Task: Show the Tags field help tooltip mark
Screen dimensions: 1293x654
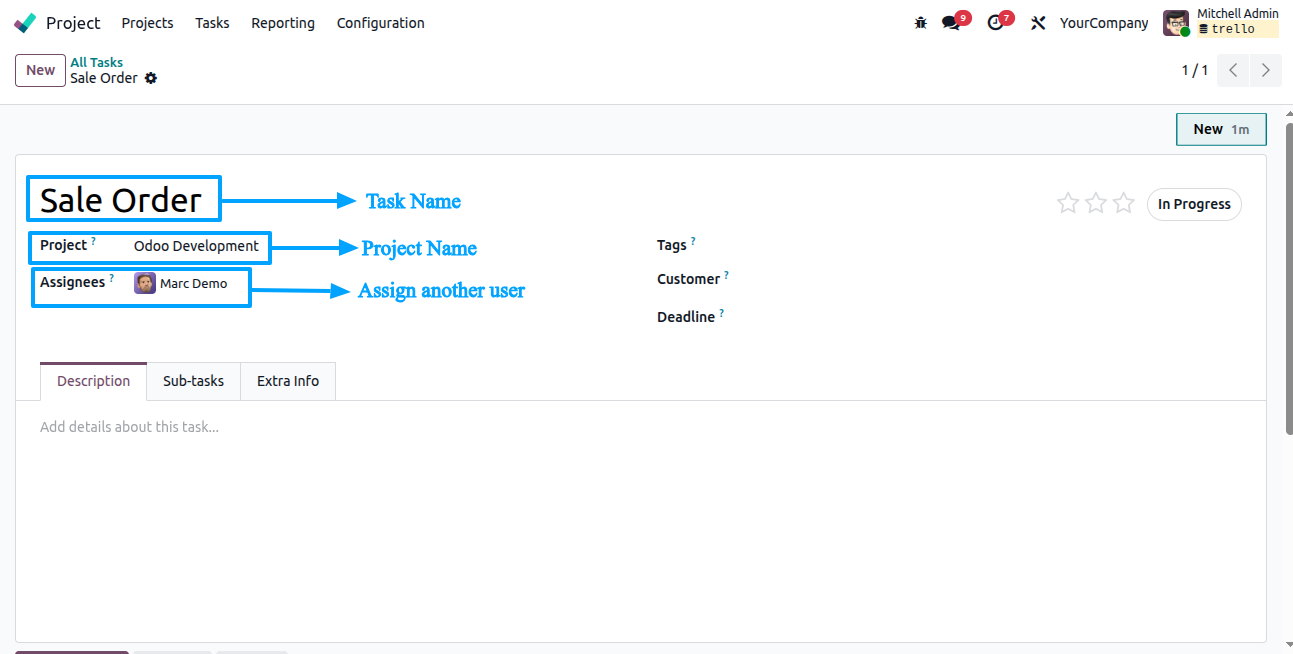Action: 693,241
